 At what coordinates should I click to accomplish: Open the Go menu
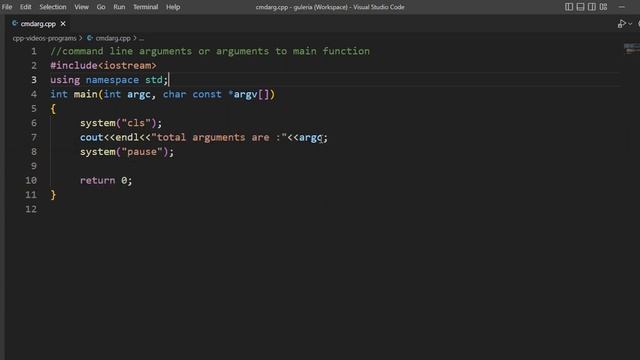[x=101, y=7]
